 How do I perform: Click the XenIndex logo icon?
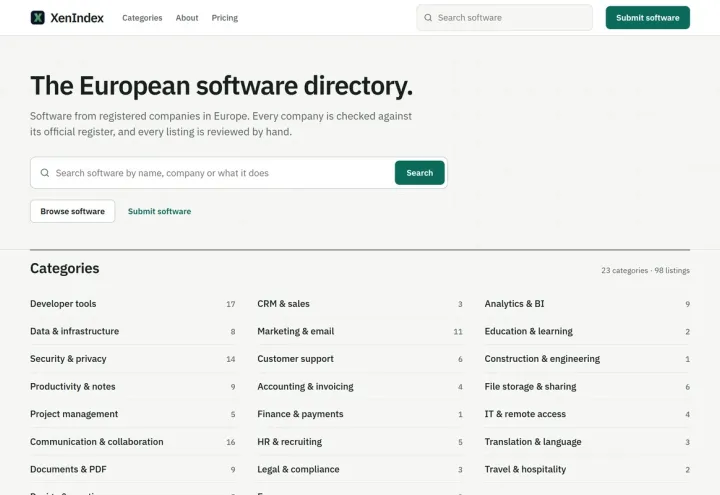point(37,18)
